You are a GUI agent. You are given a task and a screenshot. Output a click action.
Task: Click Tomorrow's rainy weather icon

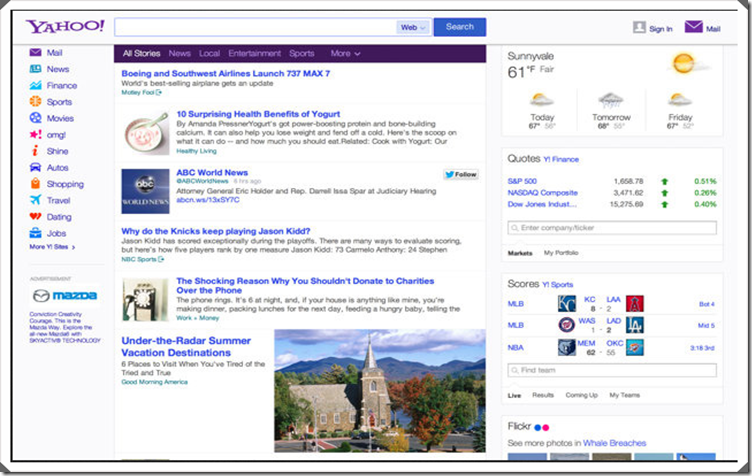[x=611, y=100]
